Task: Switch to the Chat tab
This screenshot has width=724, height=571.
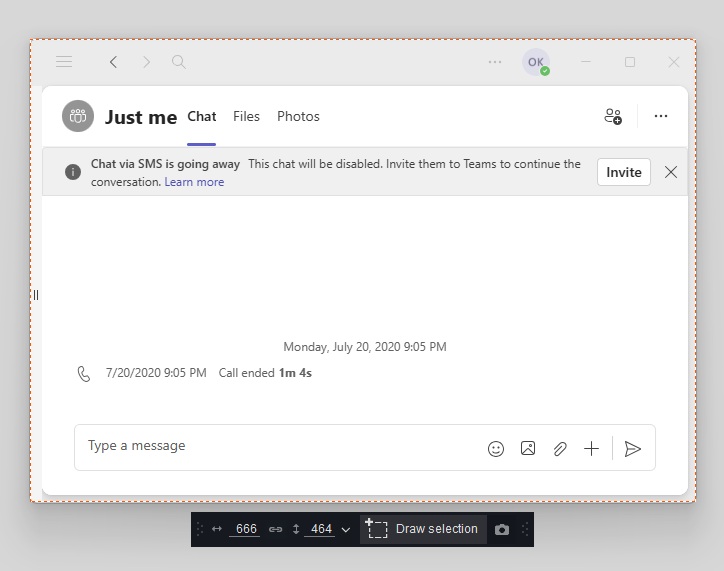Action: click(x=202, y=116)
